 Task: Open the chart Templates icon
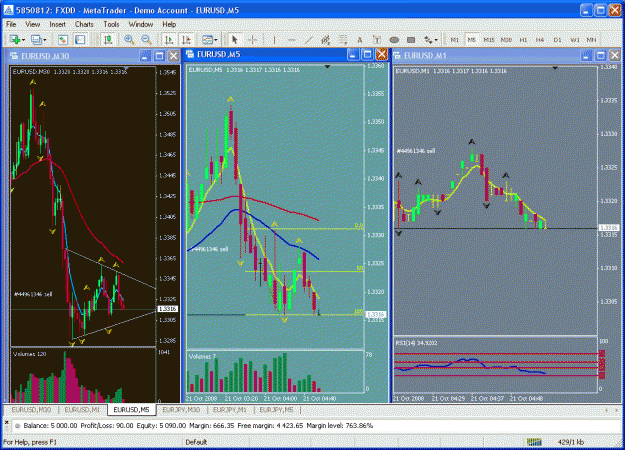click(x=207, y=40)
